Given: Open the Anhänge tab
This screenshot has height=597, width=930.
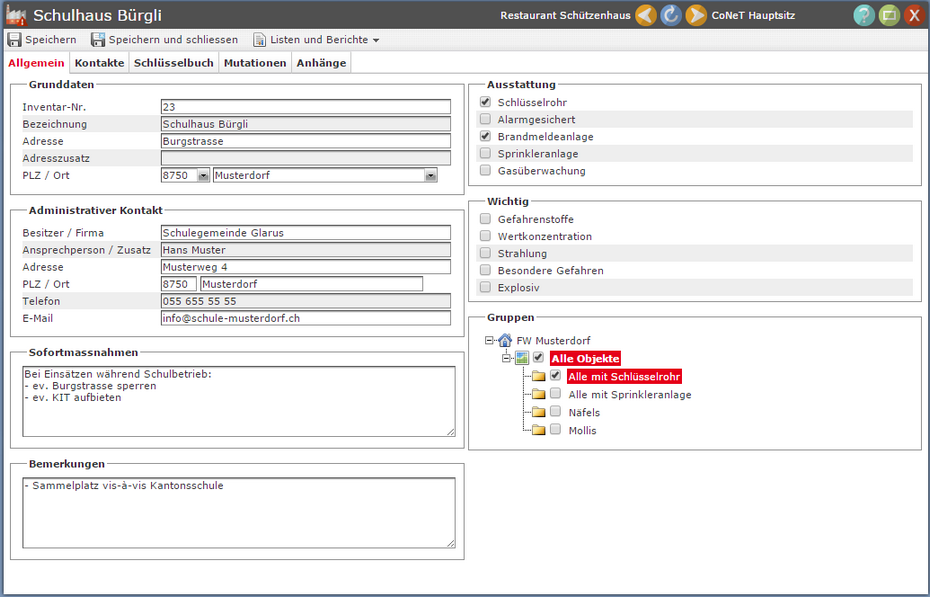Looking at the screenshot, I should point(321,63).
